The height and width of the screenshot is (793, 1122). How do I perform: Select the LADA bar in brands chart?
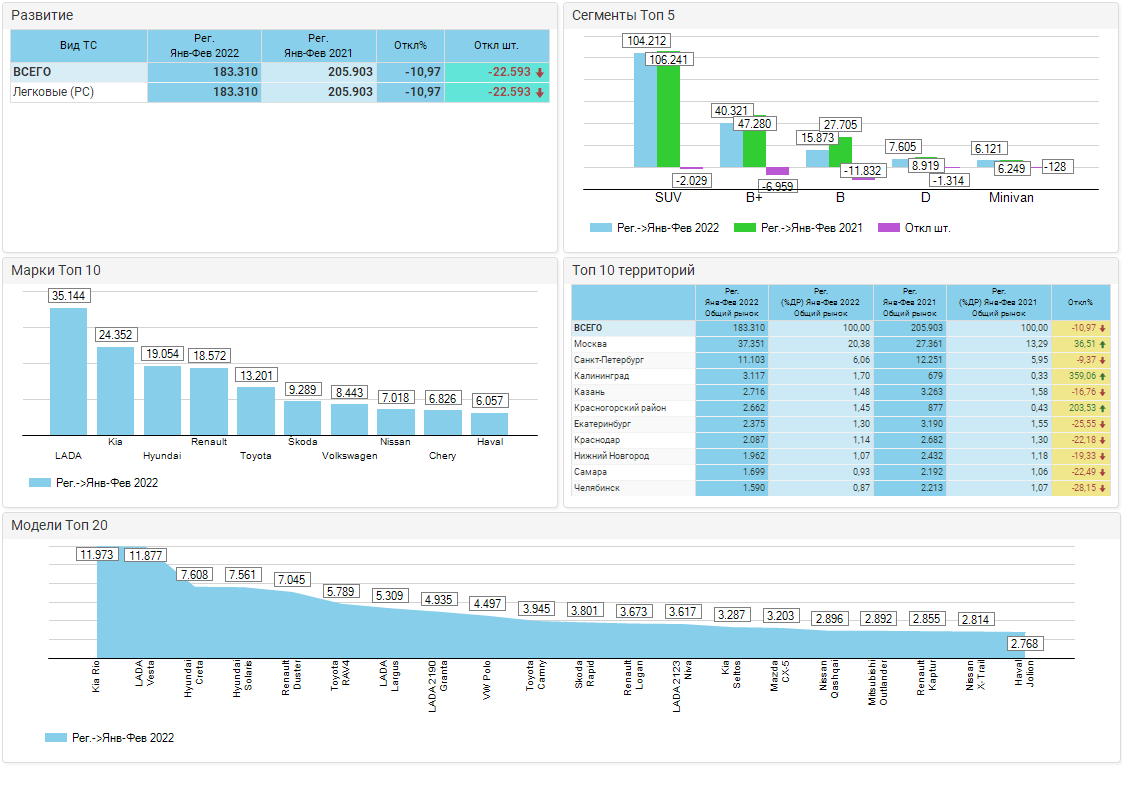69,370
